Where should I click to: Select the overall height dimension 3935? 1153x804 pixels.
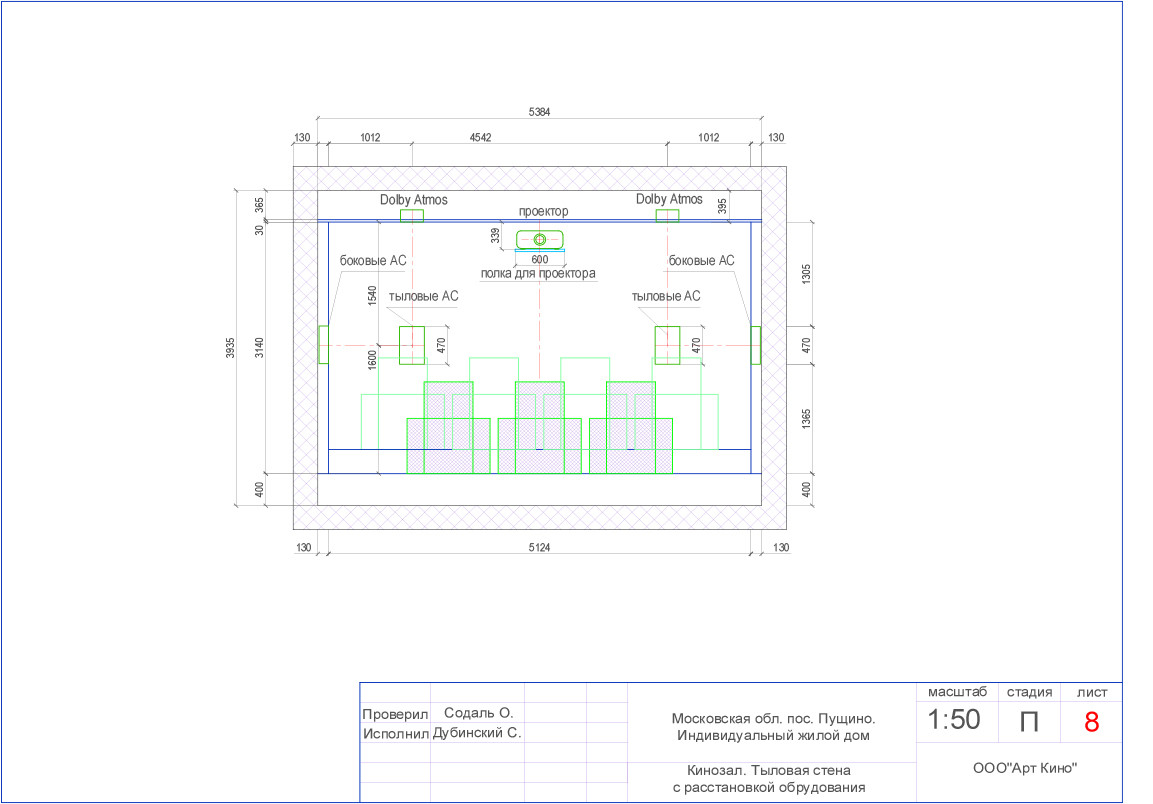click(230, 347)
